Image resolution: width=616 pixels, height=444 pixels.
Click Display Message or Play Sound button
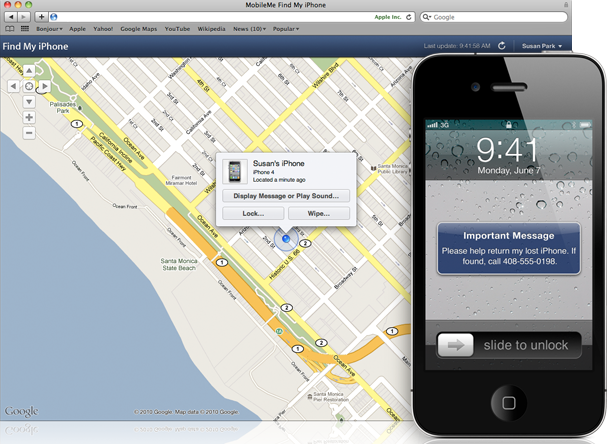pos(285,195)
